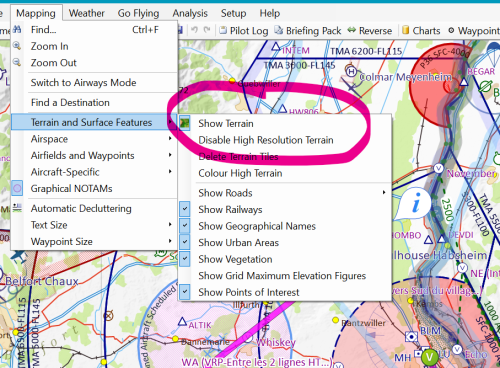Open the Setup menu
Viewport: 500px width, 368px height.
(233, 13)
